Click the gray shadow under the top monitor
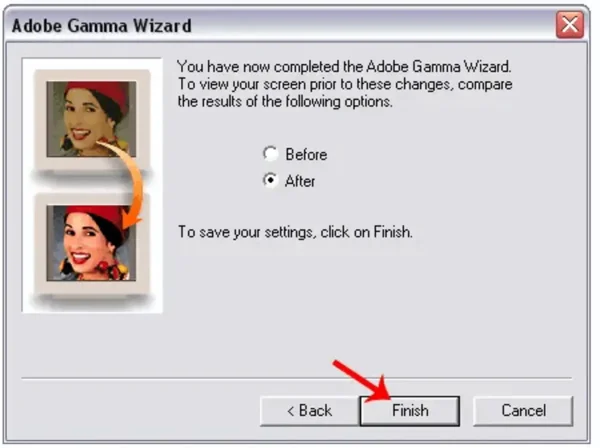Viewport: 600px width, 448px height. (x=92, y=174)
